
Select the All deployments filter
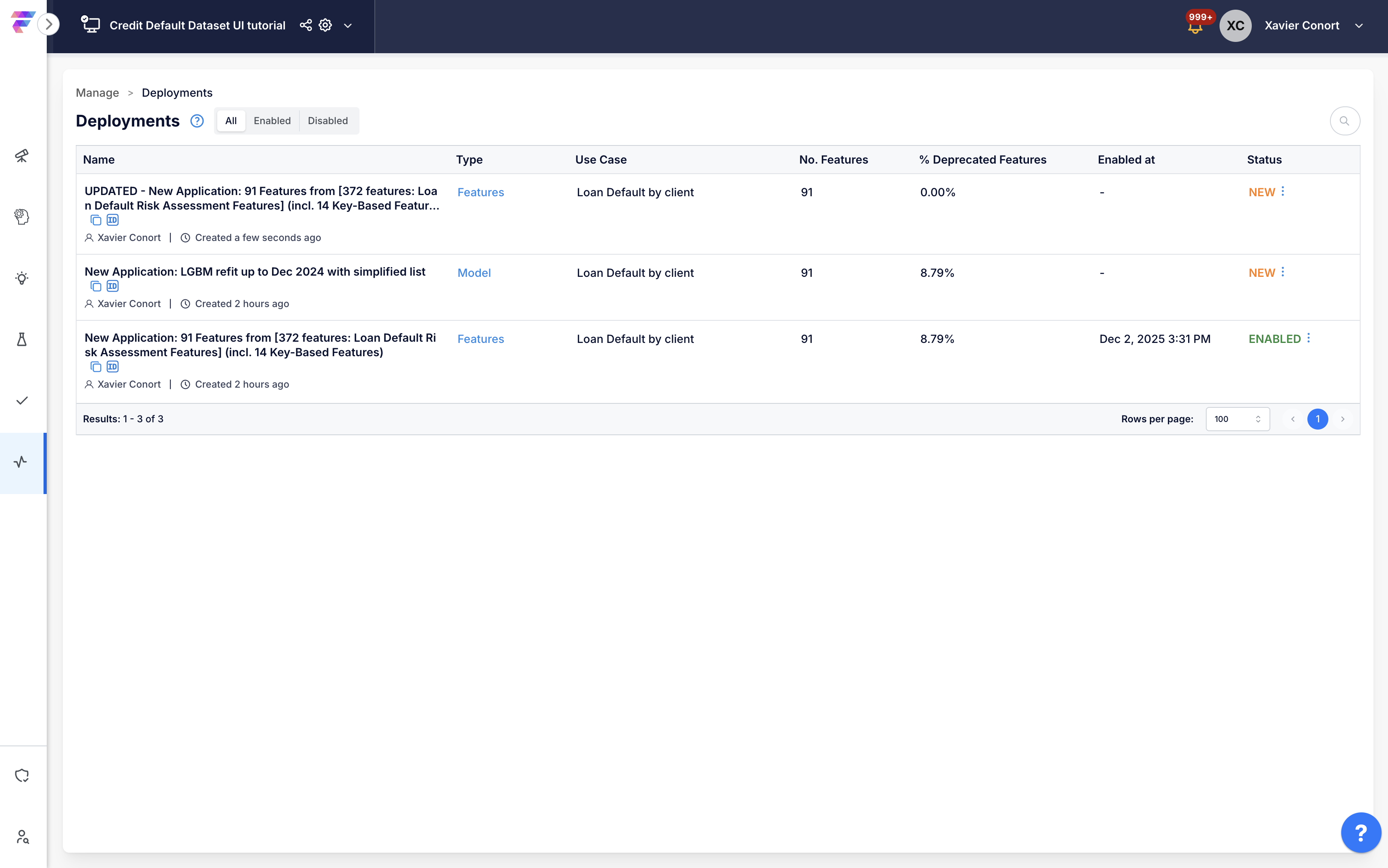[x=231, y=121]
